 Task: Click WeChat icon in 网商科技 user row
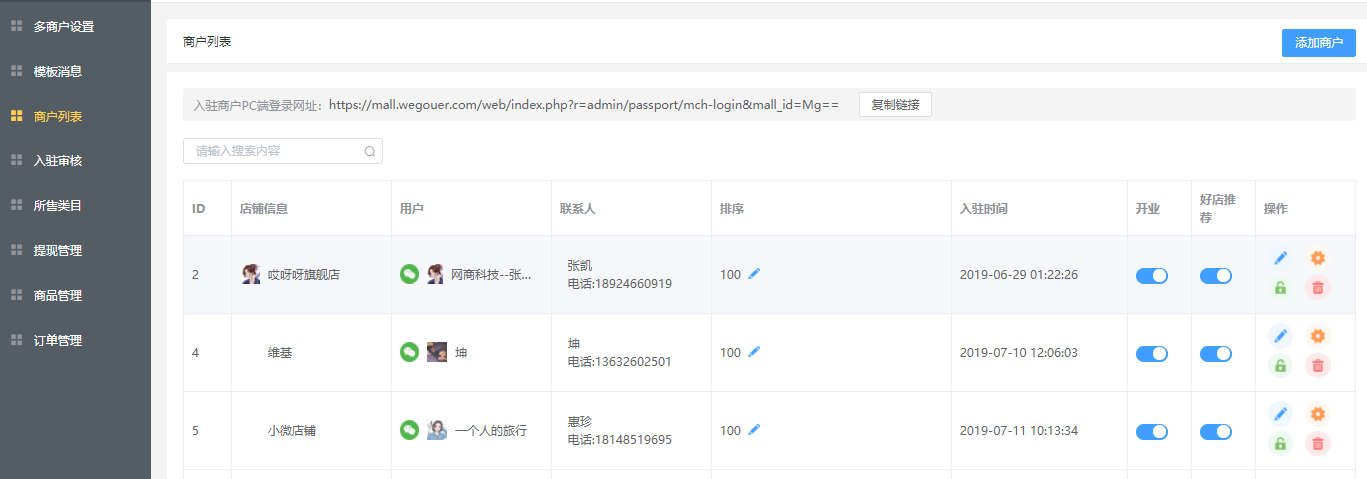[409, 274]
